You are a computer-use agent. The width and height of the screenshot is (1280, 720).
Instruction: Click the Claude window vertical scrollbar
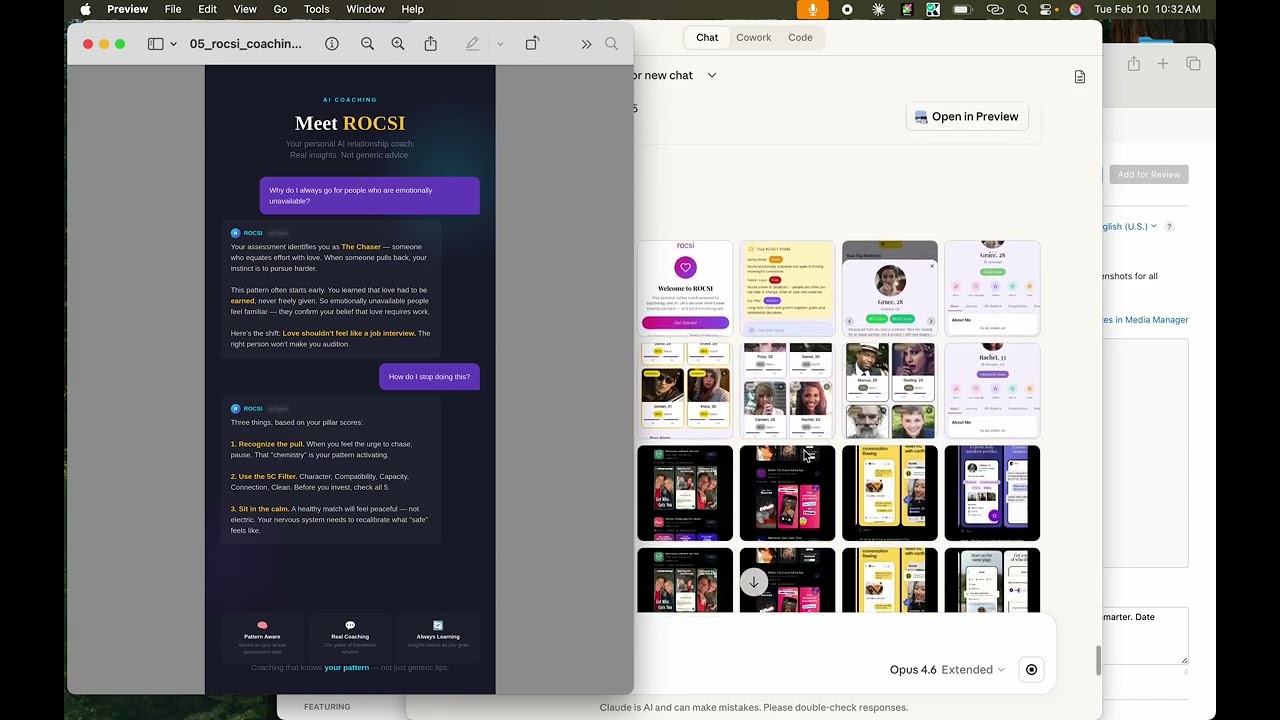point(1097,660)
